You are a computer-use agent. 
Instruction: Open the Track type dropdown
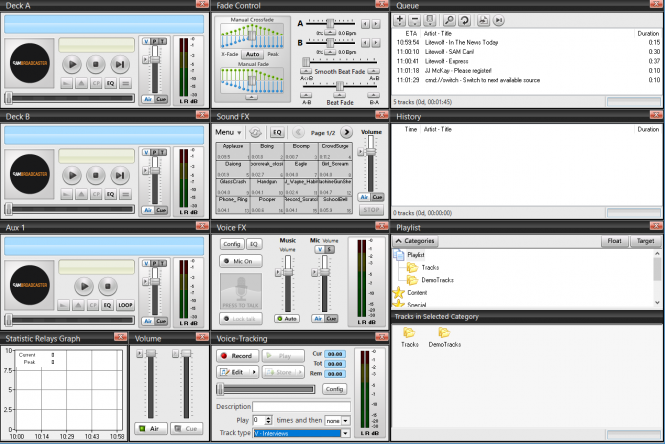point(346,433)
